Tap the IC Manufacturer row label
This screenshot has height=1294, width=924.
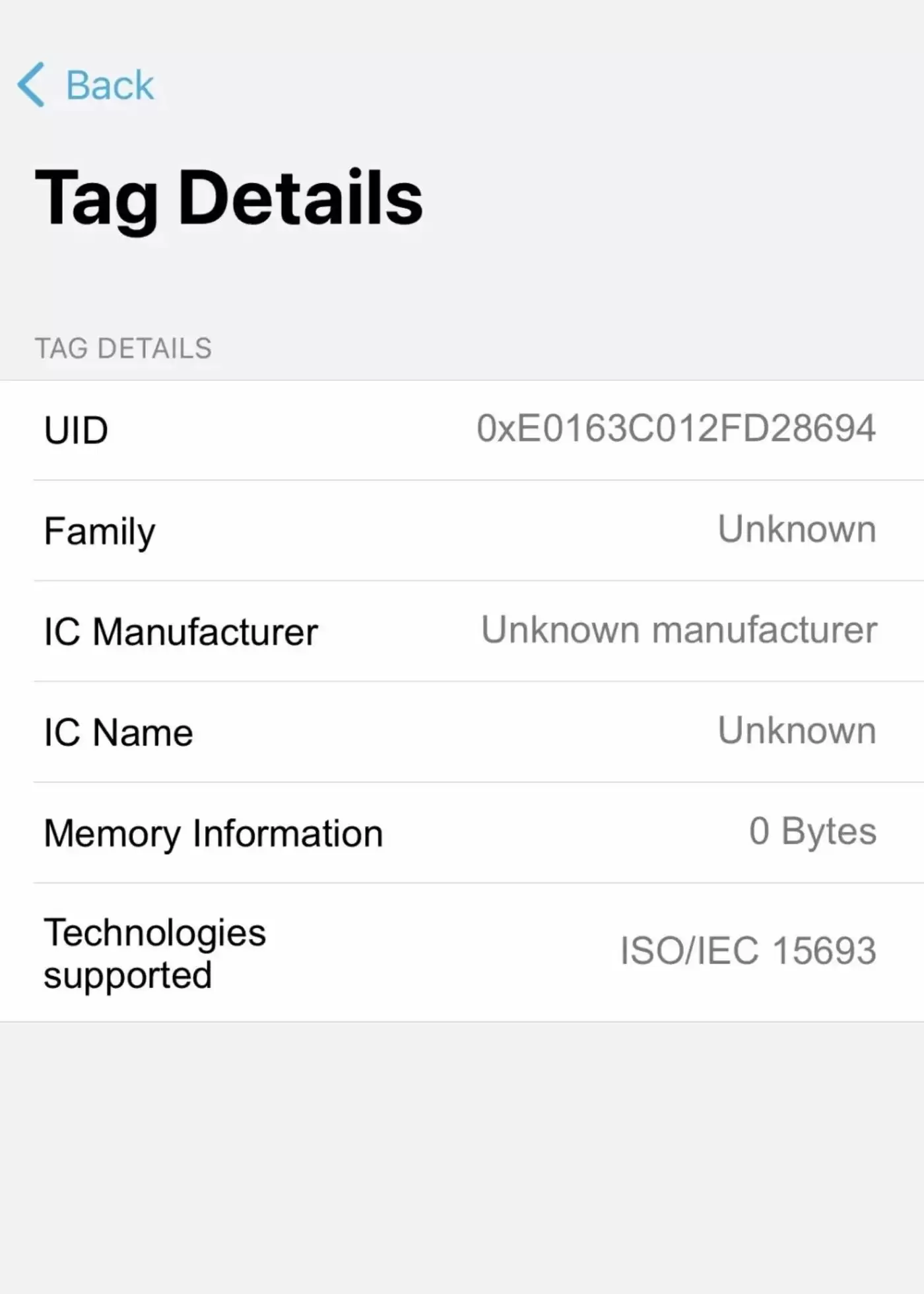point(181,631)
